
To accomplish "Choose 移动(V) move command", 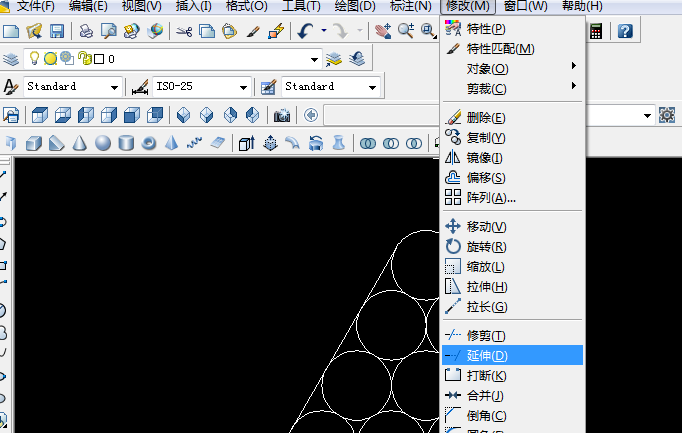I will coord(512,226).
